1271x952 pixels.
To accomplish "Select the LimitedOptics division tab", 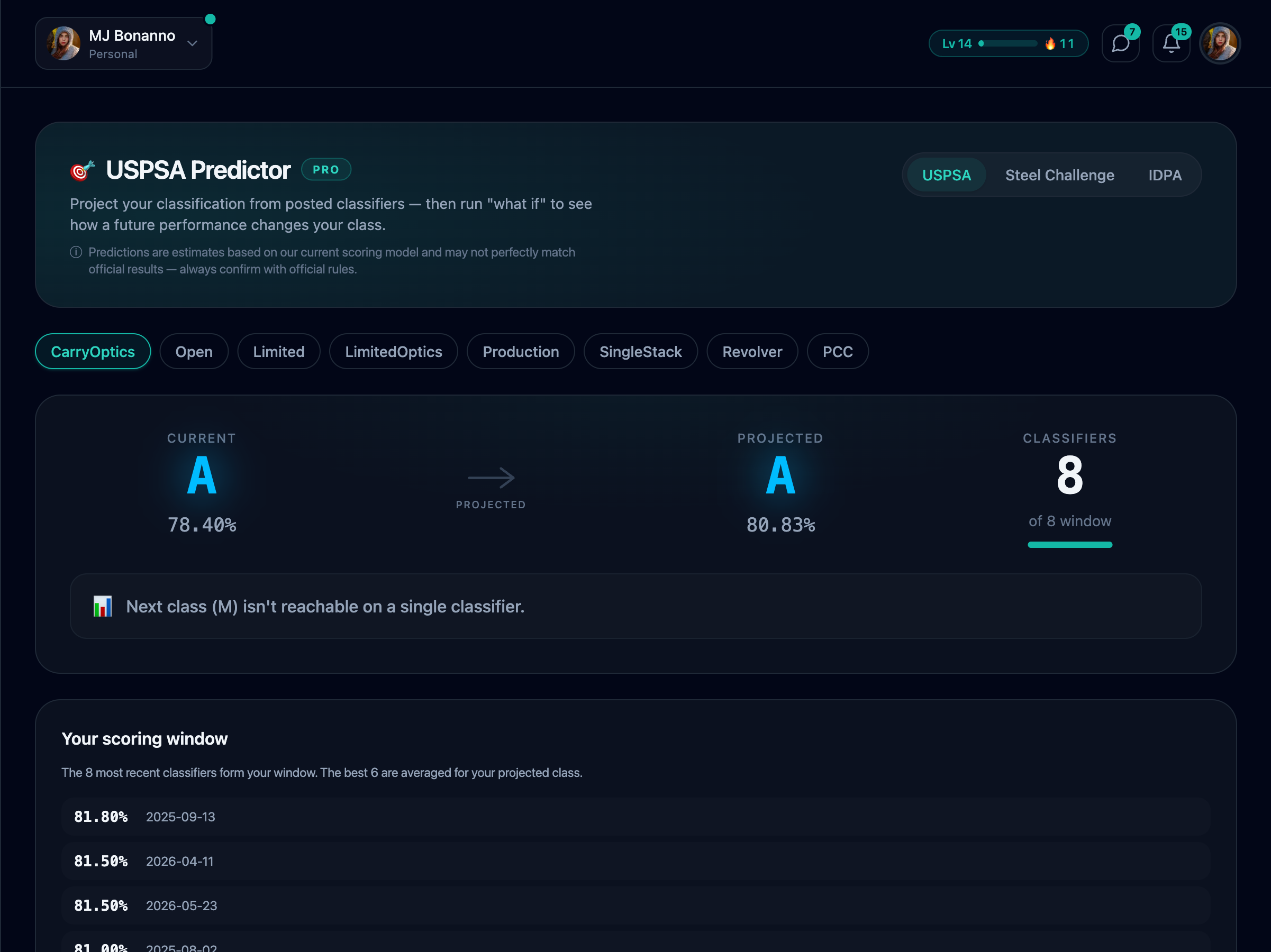I will click(x=394, y=351).
